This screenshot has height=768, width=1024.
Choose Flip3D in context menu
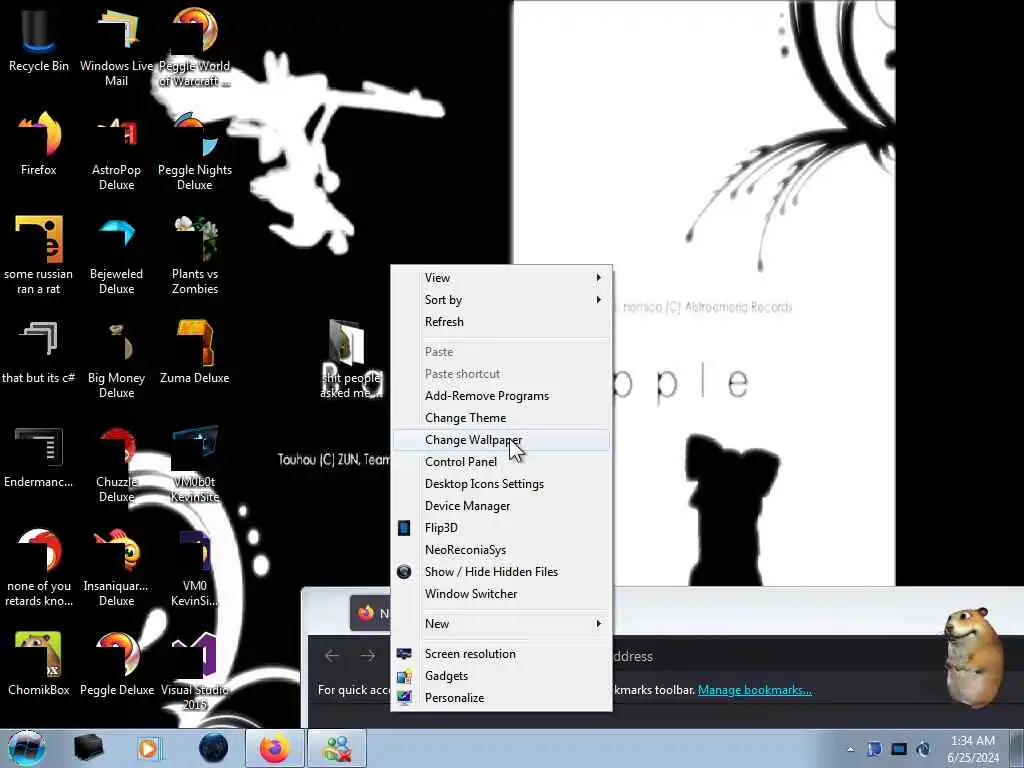click(x=502, y=528)
